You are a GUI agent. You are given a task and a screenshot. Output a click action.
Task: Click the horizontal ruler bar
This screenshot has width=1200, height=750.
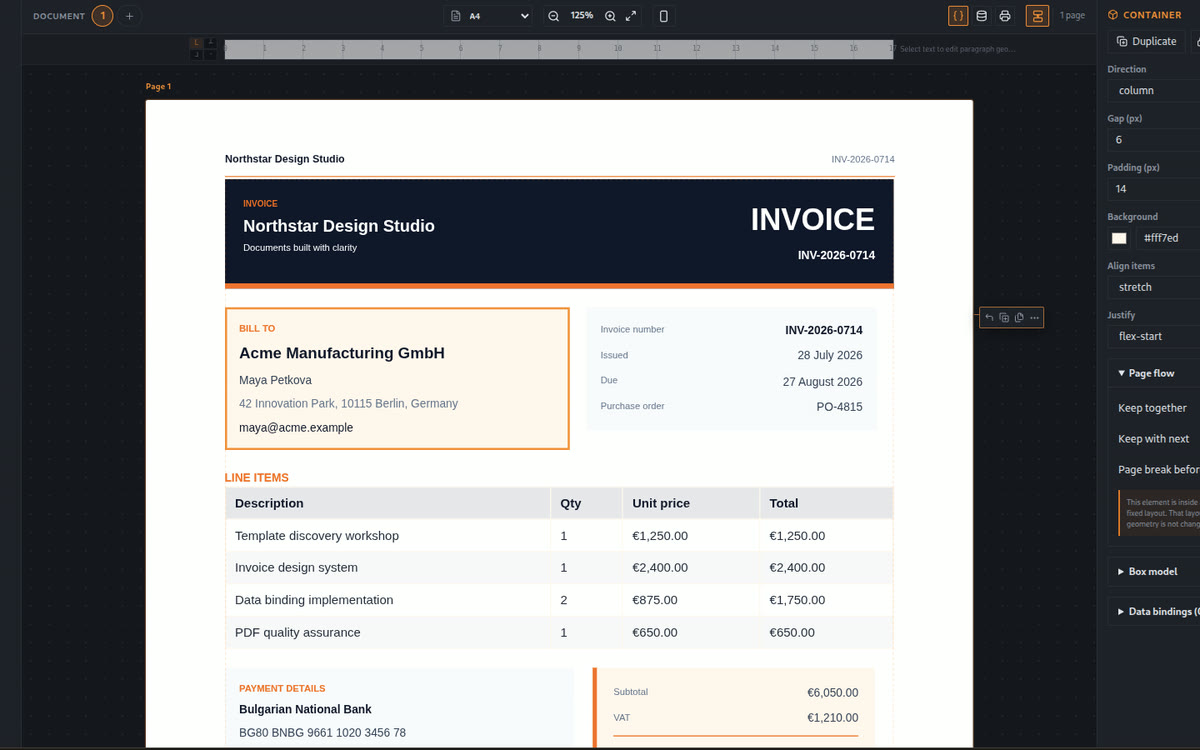[x=559, y=49]
